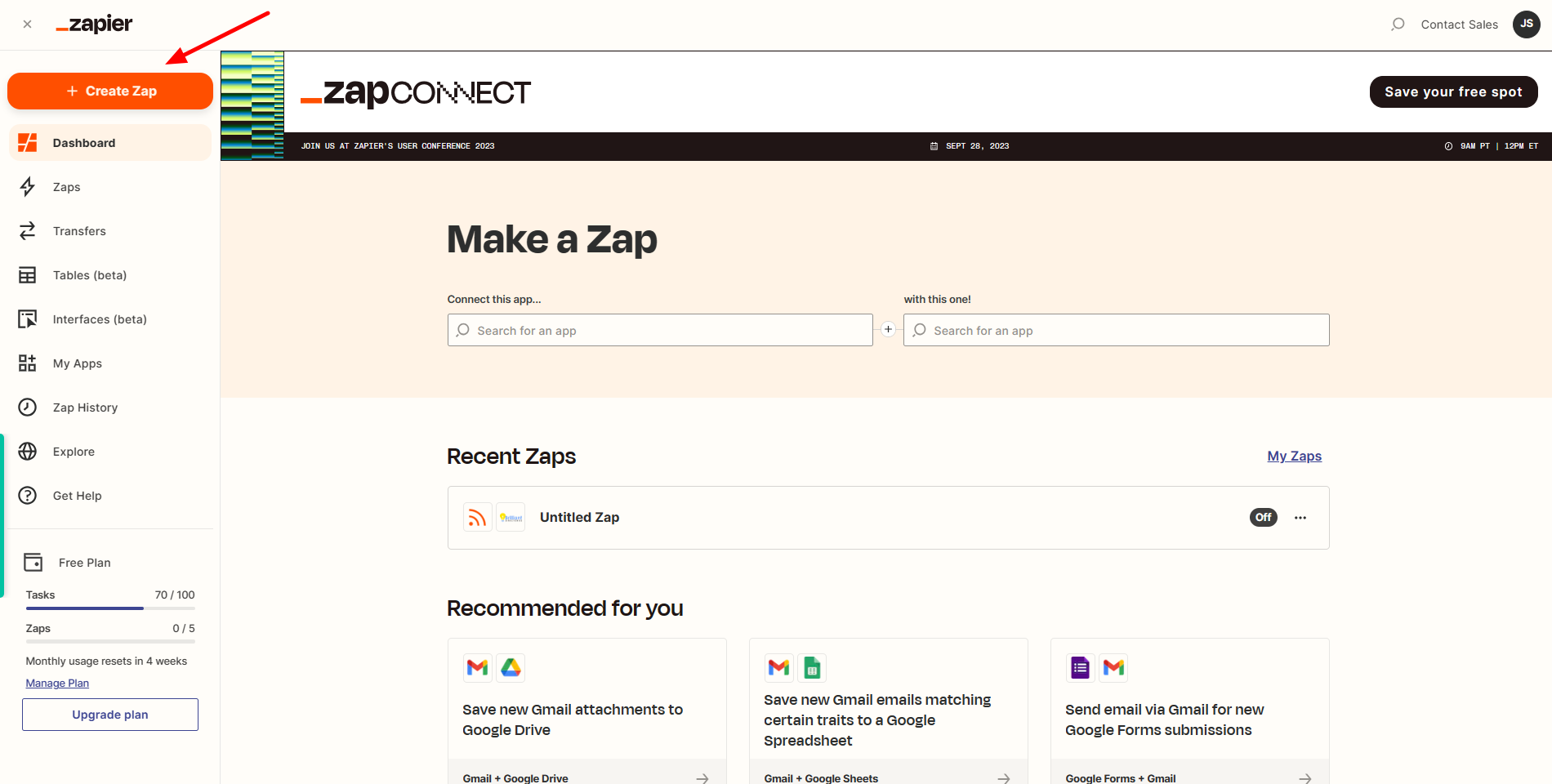Open the Untitled Zap row
The height and width of the screenshot is (784, 1552).
pyautogui.click(x=889, y=518)
